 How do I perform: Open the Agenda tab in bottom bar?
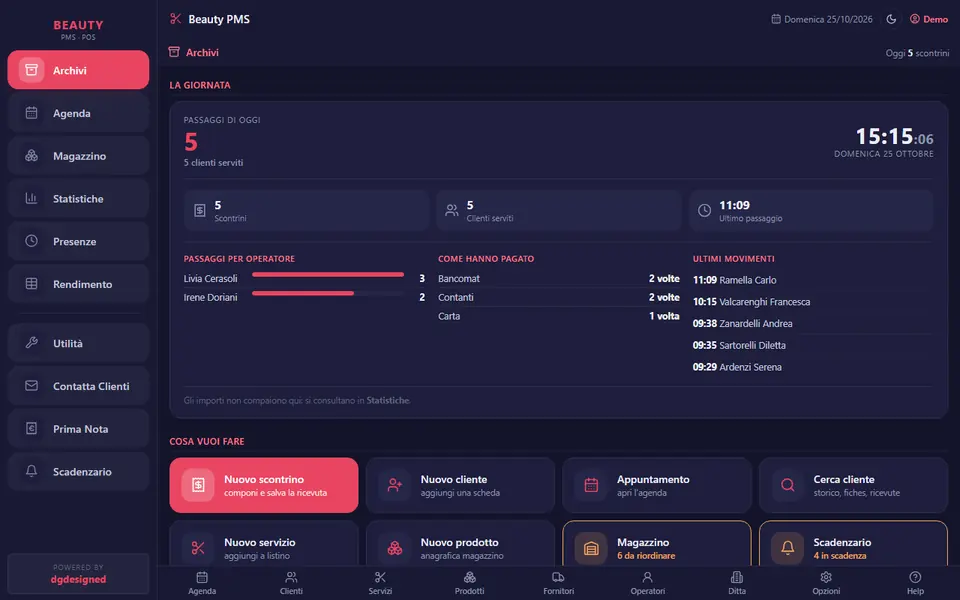coord(202,583)
